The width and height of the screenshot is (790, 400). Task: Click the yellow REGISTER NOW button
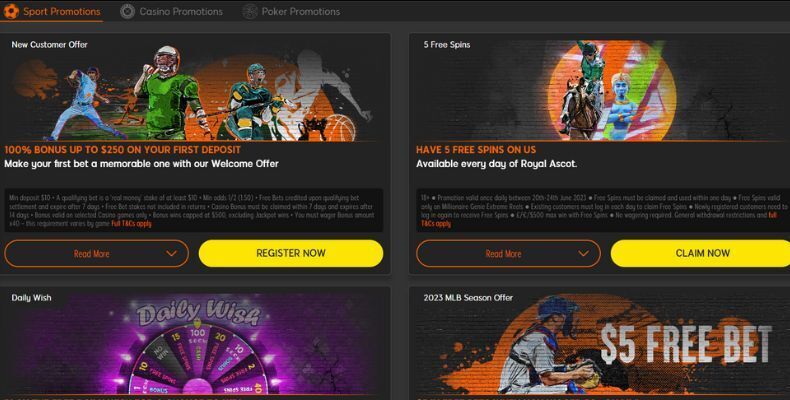291,253
